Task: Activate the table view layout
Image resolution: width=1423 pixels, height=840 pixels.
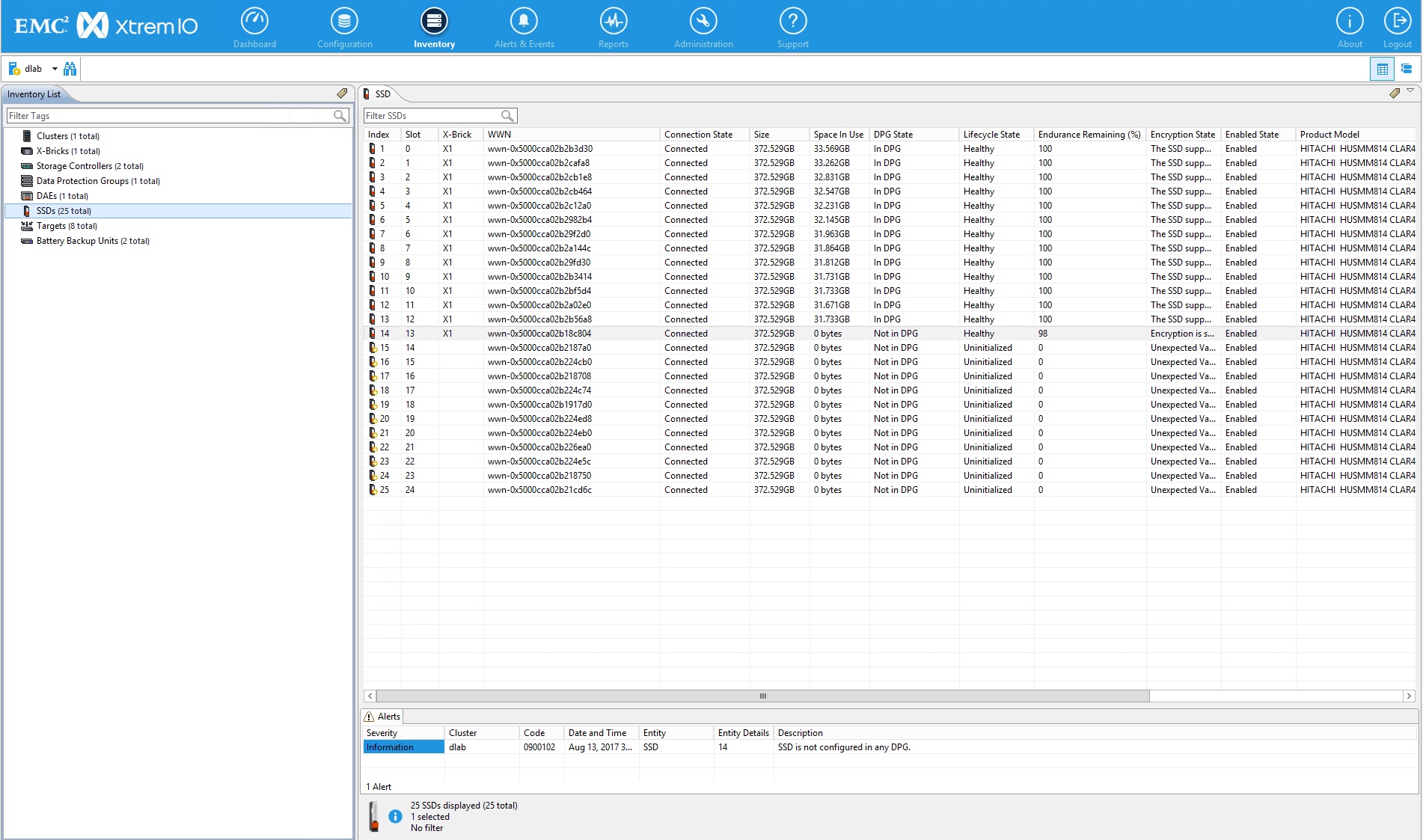Action: pos(1381,68)
